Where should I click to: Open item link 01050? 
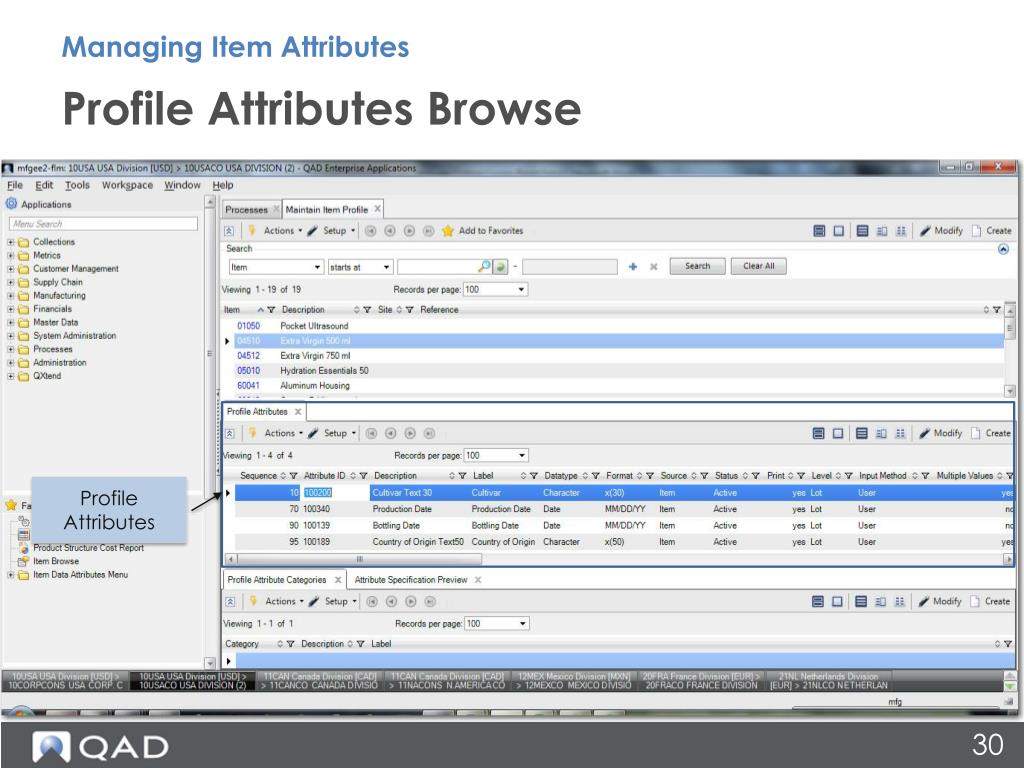click(x=248, y=326)
